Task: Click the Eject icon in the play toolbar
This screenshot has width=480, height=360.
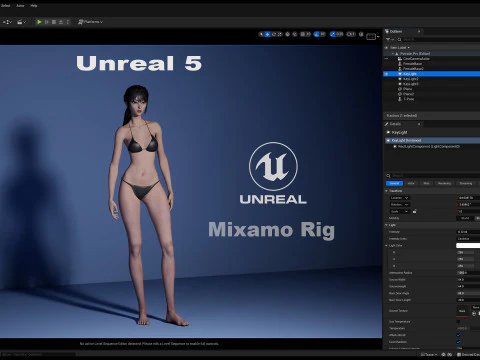Action: [x=61, y=22]
